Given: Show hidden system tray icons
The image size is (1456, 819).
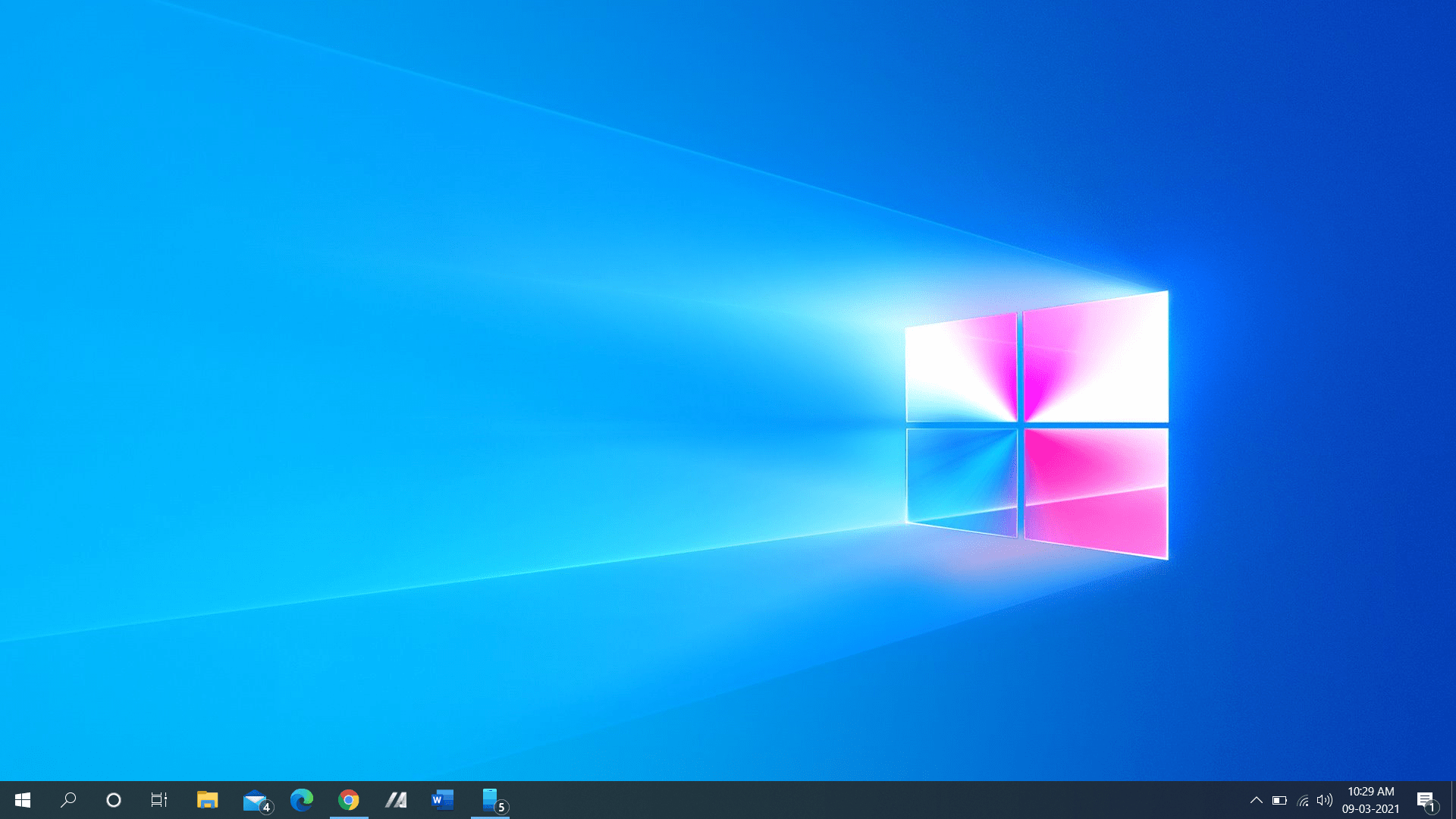Looking at the screenshot, I should pyautogui.click(x=1257, y=800).
